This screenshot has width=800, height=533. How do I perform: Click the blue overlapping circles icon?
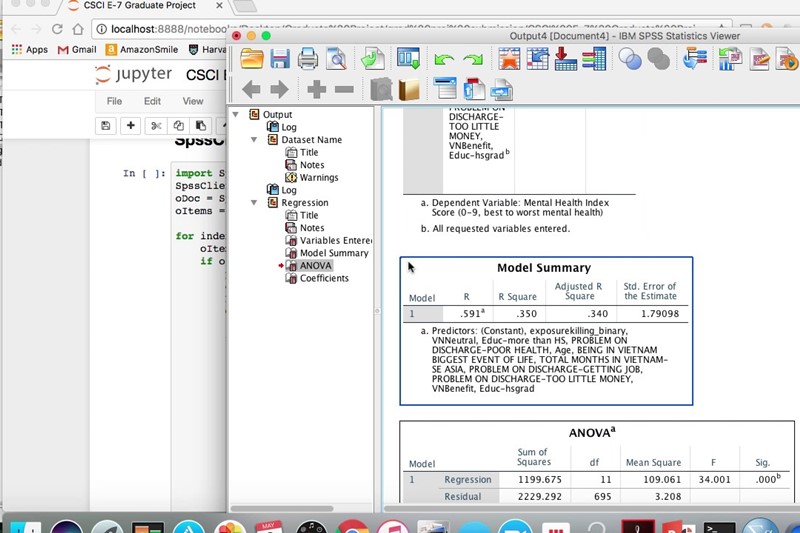point(630,59)
